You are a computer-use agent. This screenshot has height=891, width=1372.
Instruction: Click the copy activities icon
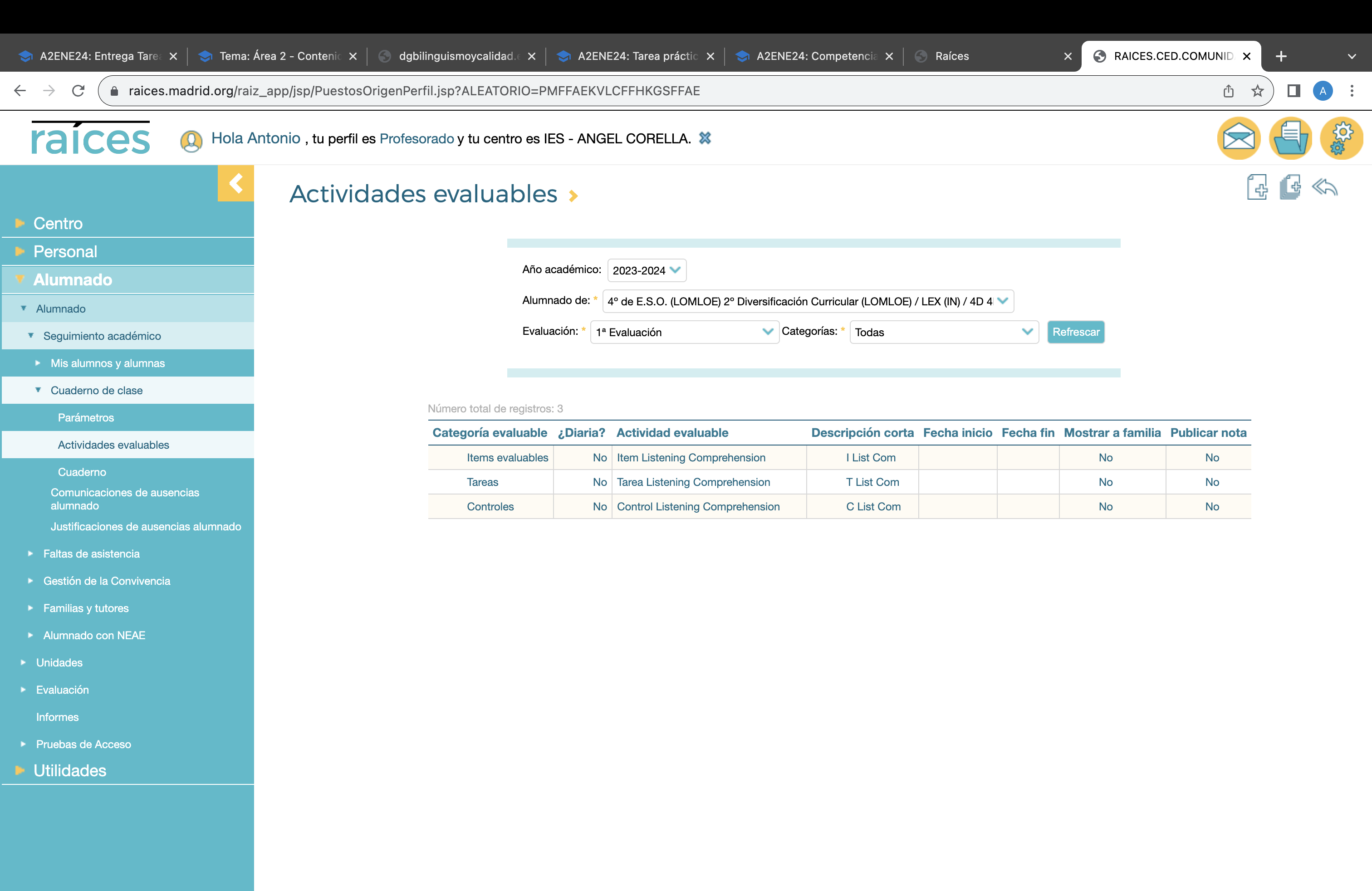point(1290,187)
